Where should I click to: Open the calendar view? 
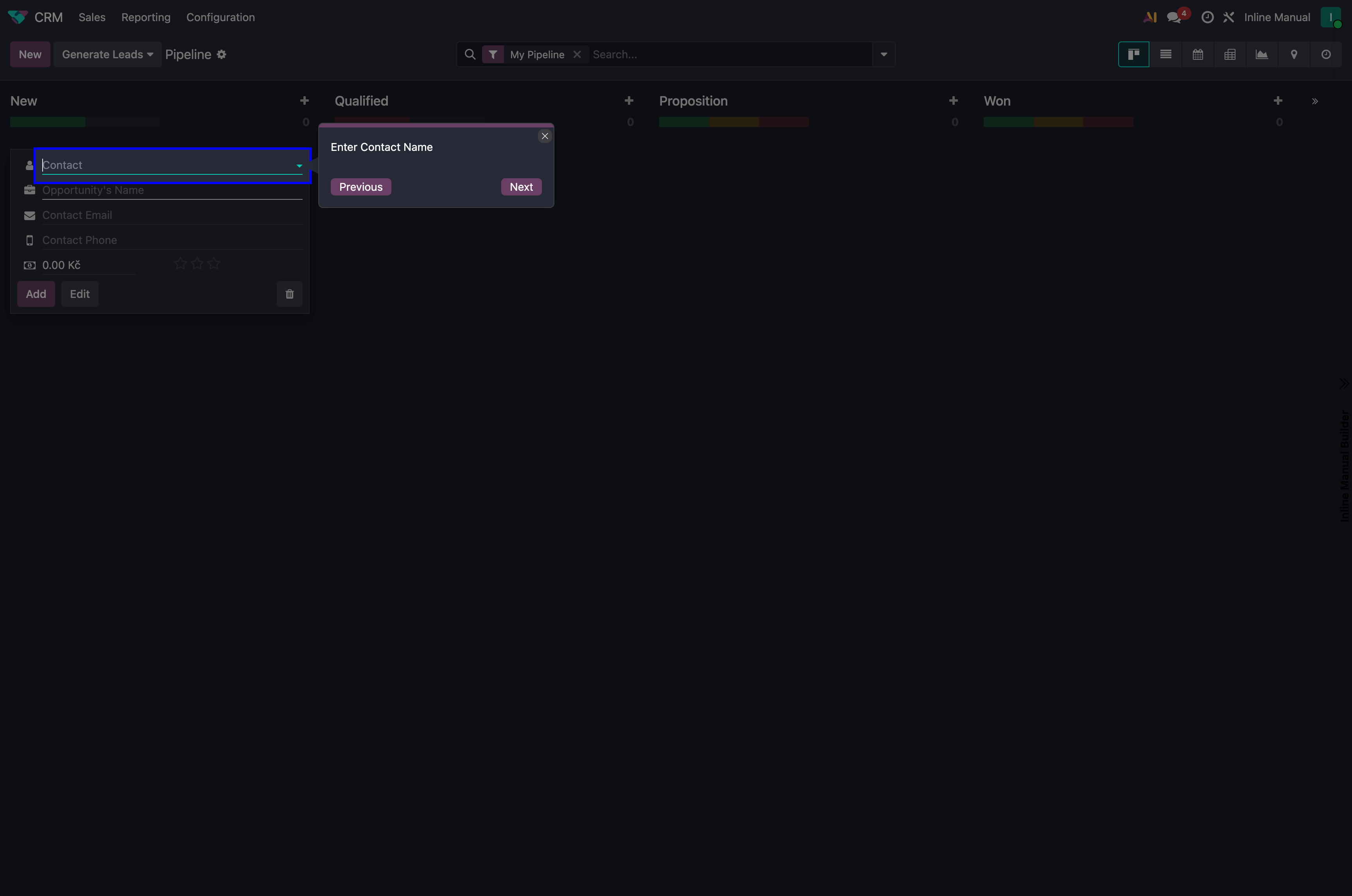pyautogui.click(x=1198, y=54)
